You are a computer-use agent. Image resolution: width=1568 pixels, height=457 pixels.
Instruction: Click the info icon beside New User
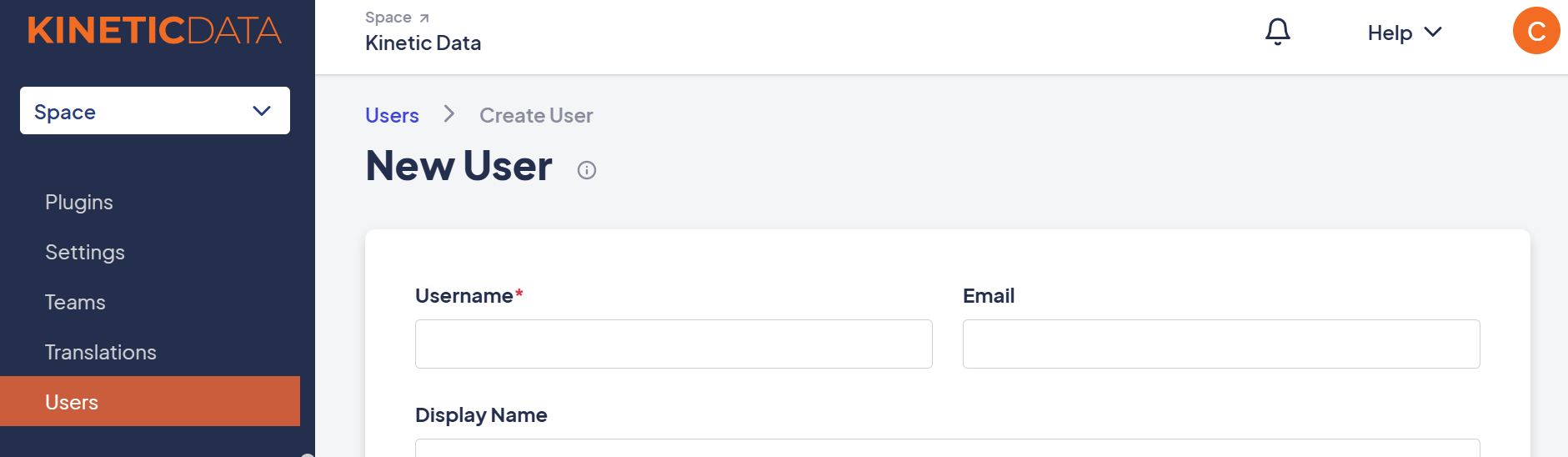(587, 170)
